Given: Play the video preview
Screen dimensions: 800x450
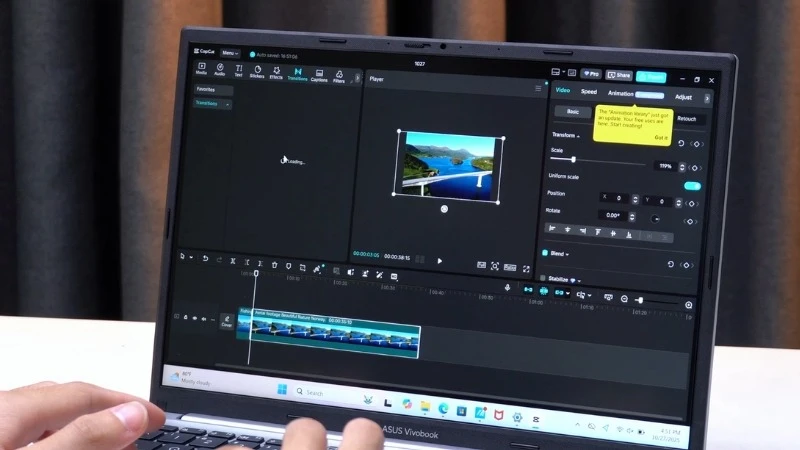Looking at the screenshot, I should (440, 261).
